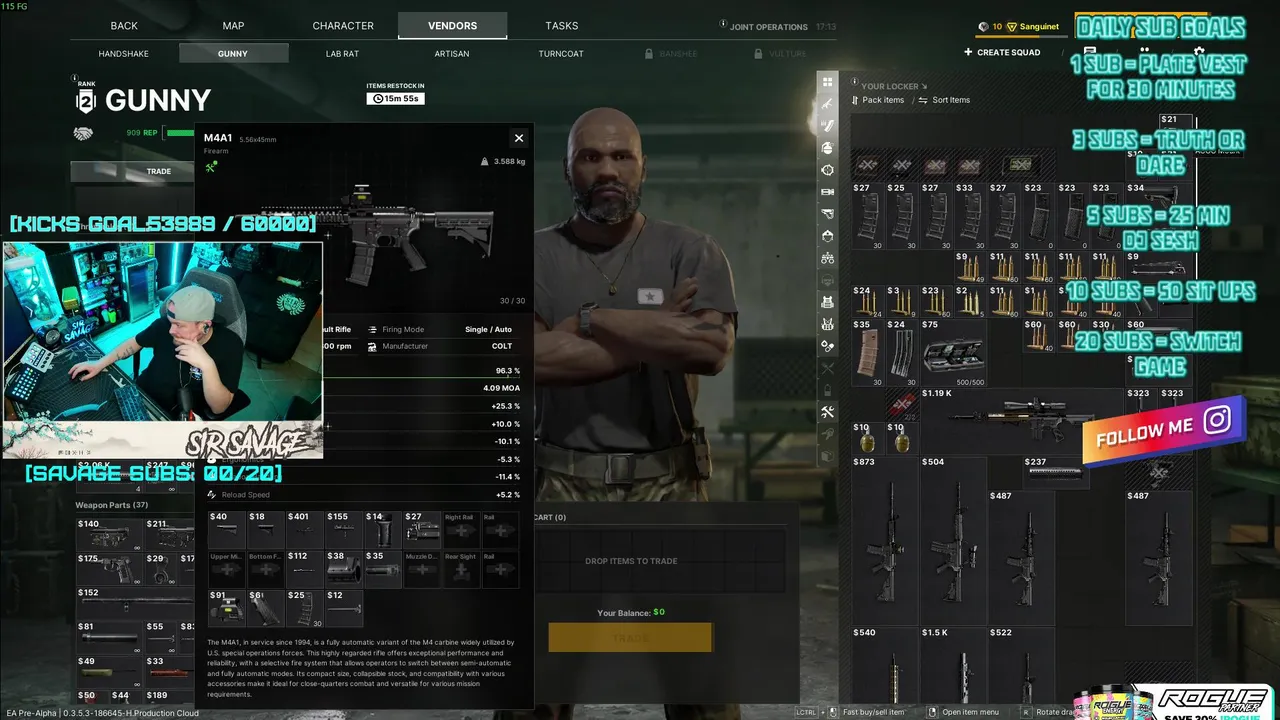Viewport: 1280px width, 720px height.
Task: Open the BACK menu tab
Action: (x=124, y=26)
